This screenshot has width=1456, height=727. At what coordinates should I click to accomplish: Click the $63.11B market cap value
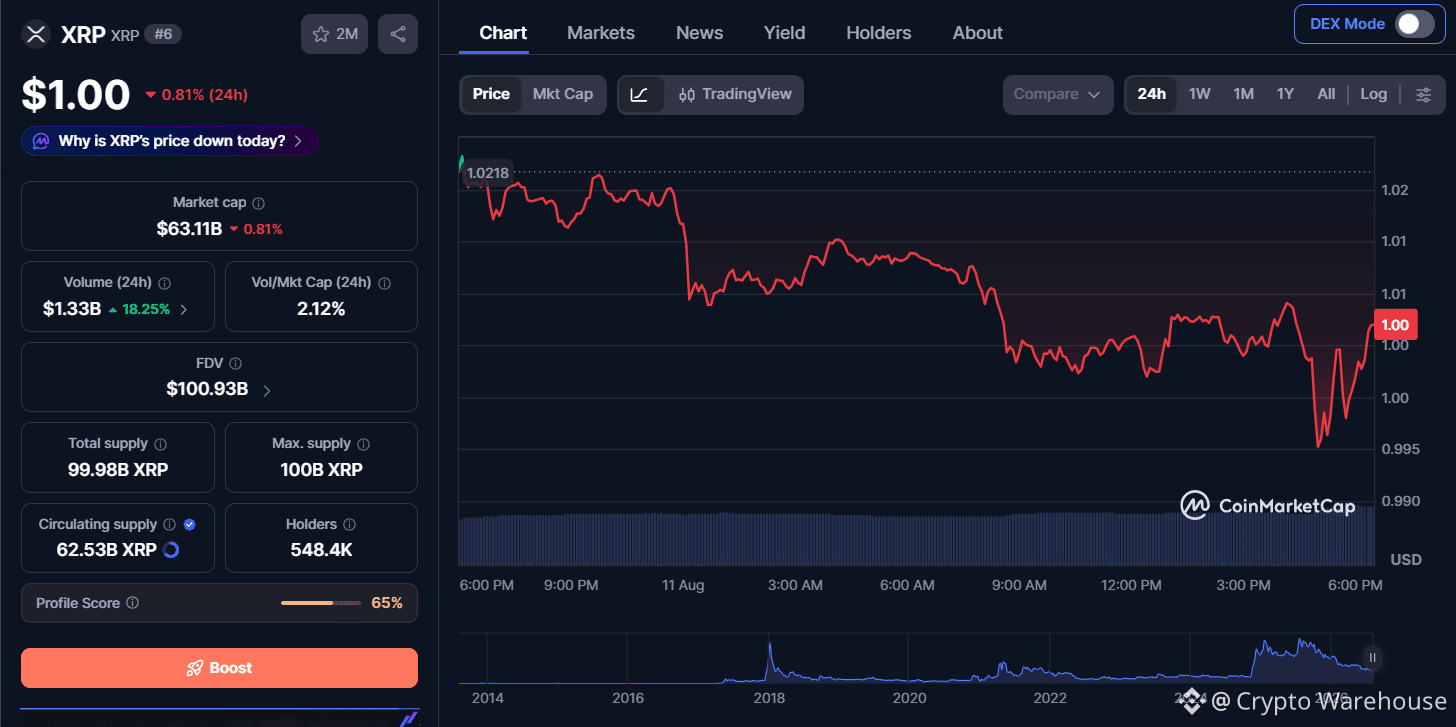[x=189, y=229]
